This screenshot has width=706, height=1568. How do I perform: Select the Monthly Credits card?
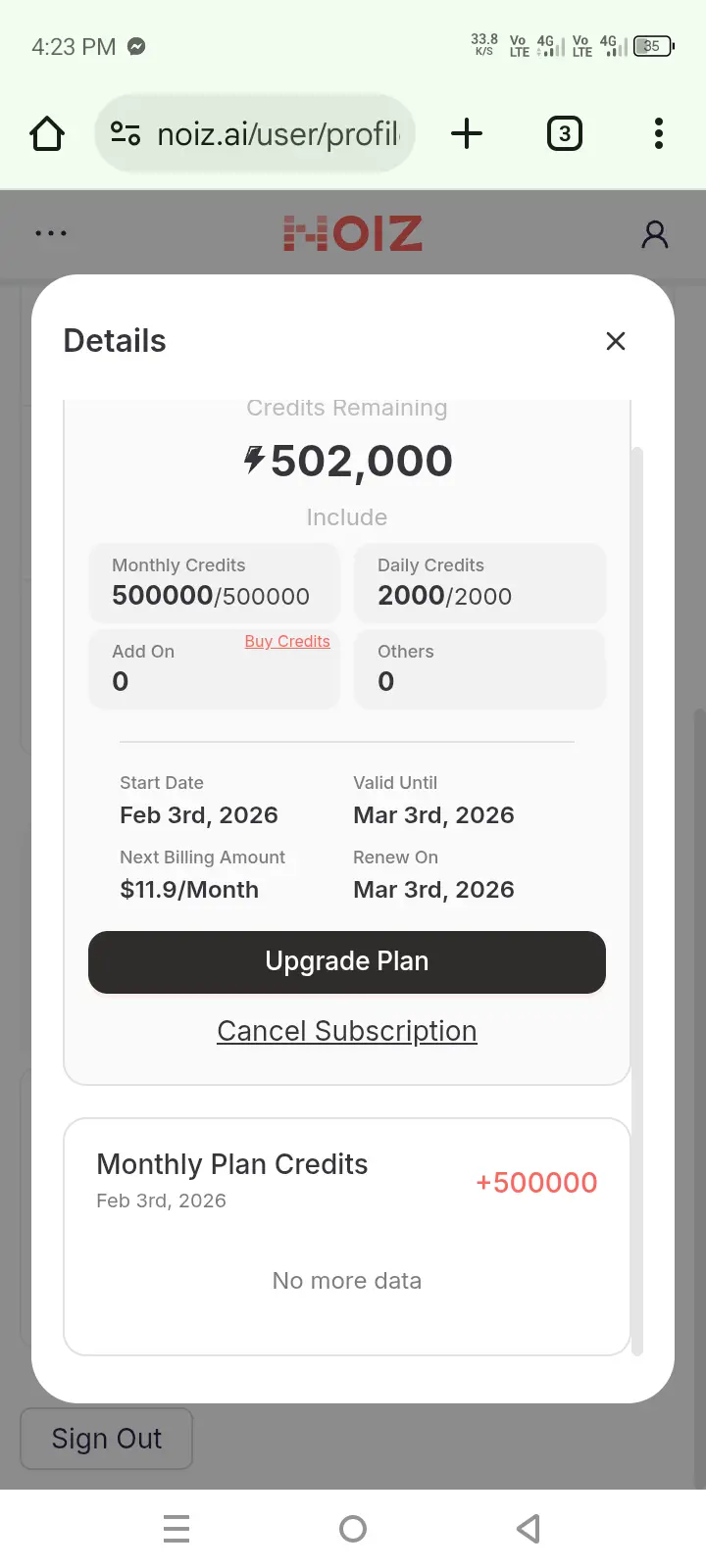click(214, 582)
